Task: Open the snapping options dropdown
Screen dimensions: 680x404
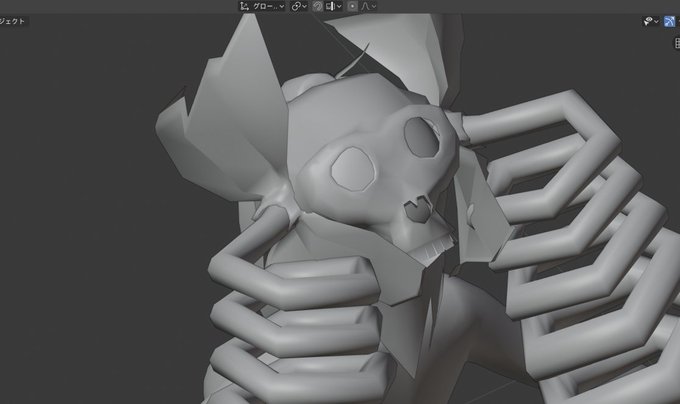Action: click(x=334, y=6)
